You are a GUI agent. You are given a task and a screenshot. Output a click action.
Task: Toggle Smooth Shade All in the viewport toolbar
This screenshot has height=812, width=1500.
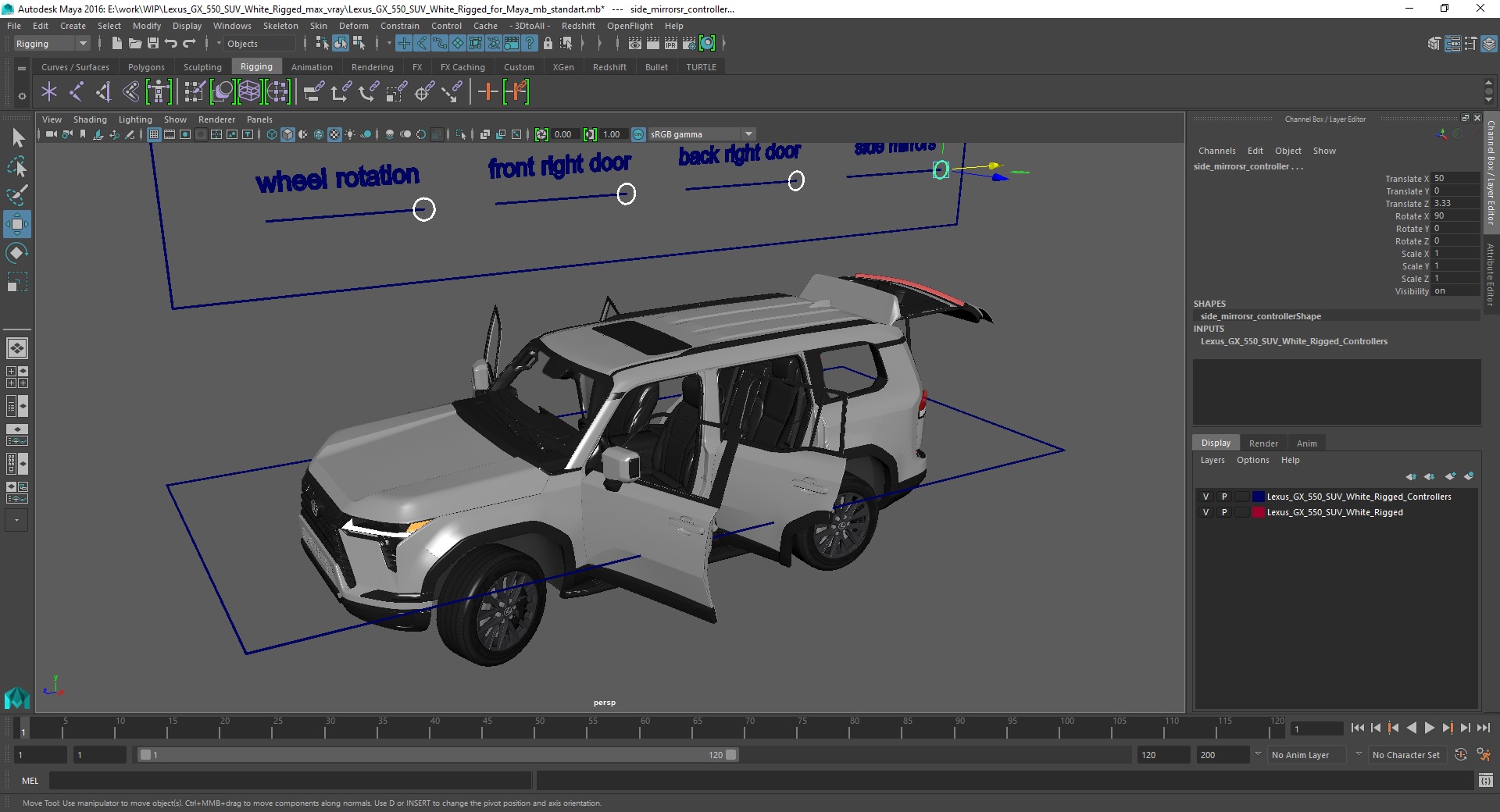pyautogui.click(x=287, y=134)
